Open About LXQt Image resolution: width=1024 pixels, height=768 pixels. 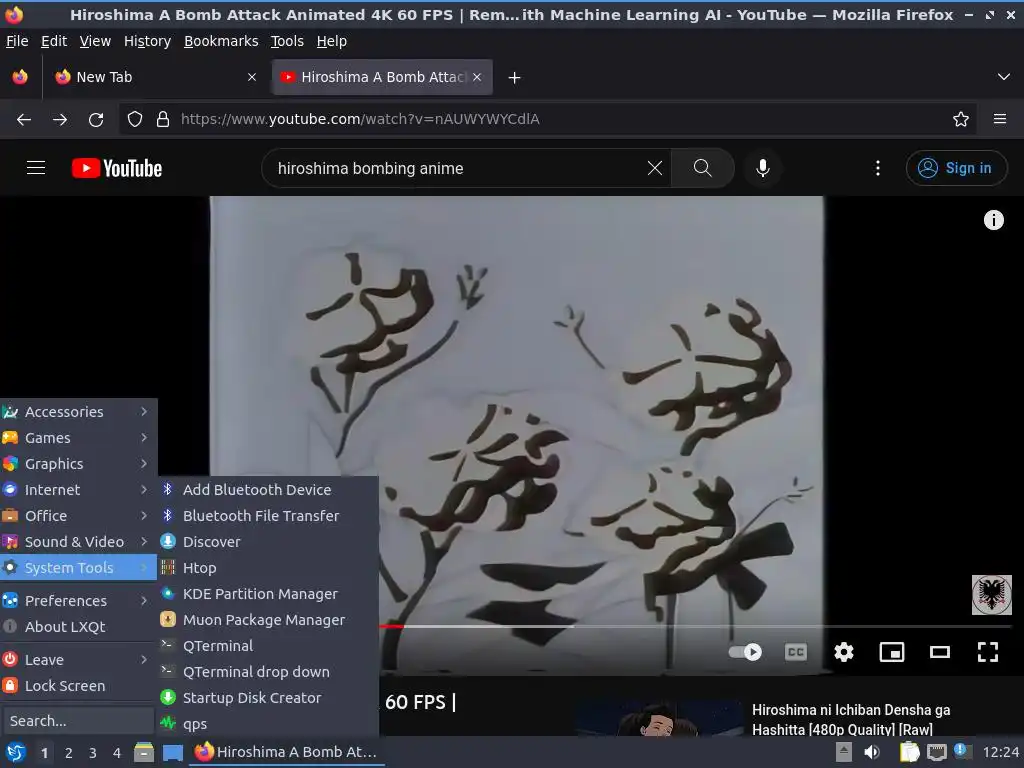pos(78,627)
